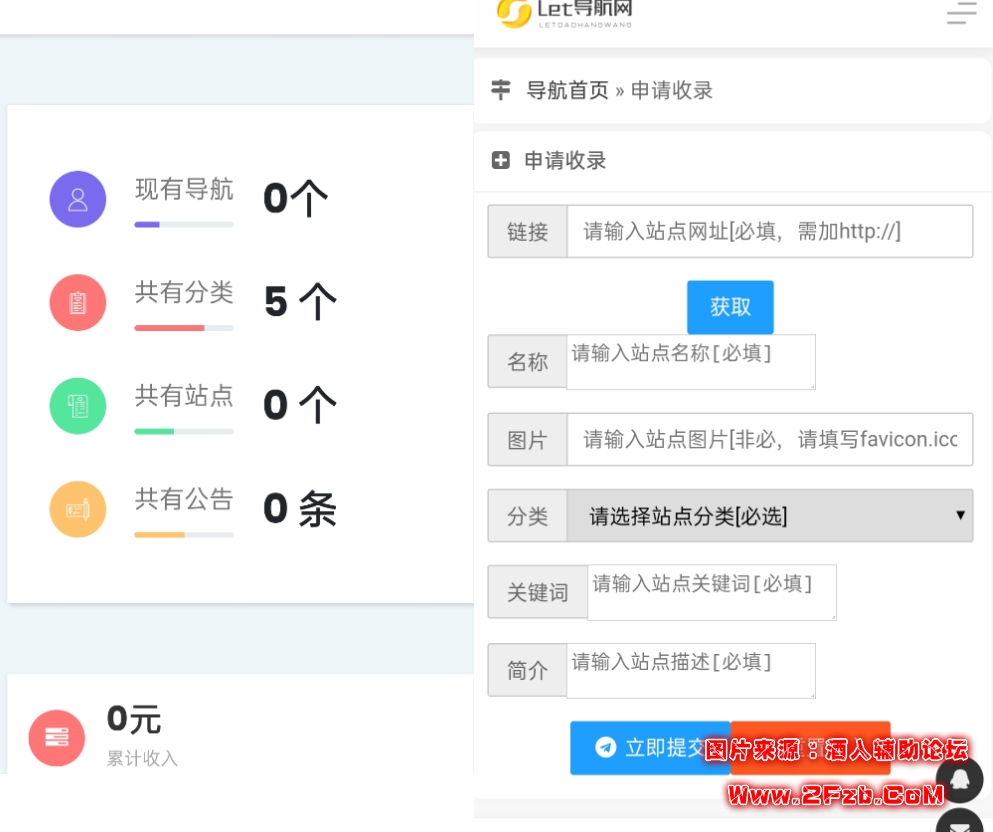
Task: Click the green site icon beside 共有站点
Action: [x=78, y=405]
